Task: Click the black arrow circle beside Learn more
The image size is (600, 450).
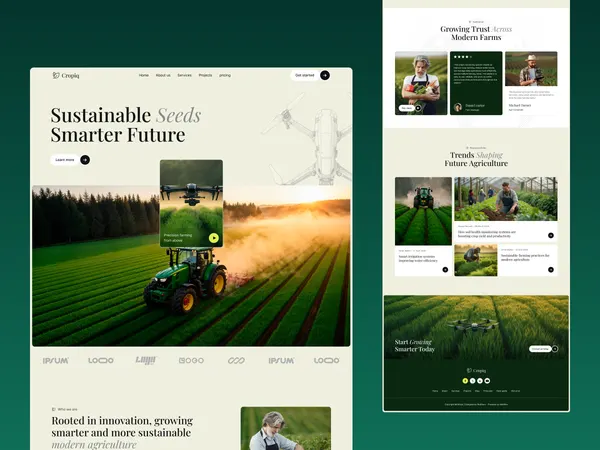Action: coord(85,160)
